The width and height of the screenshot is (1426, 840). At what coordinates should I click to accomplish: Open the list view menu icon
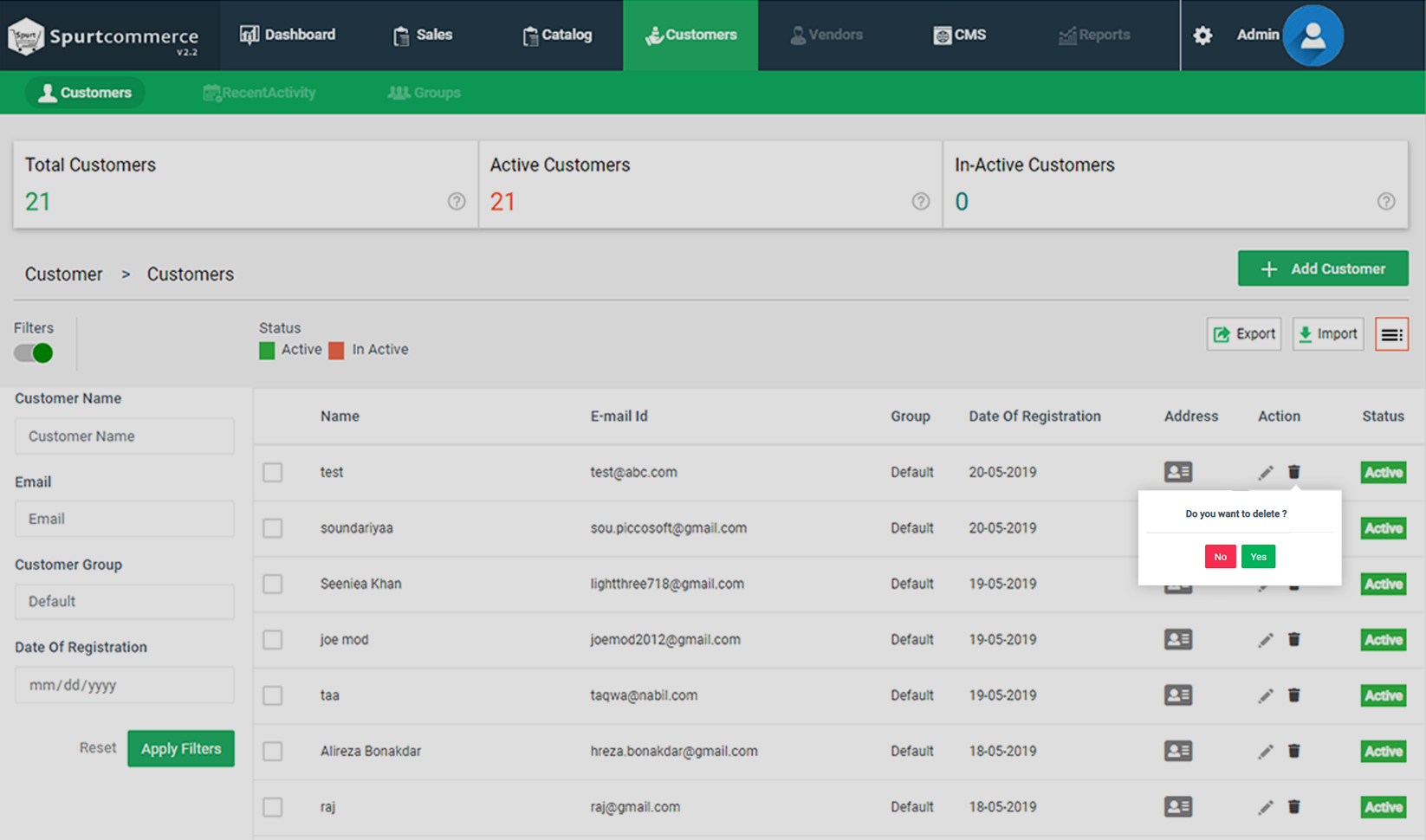coord(1391,334)
